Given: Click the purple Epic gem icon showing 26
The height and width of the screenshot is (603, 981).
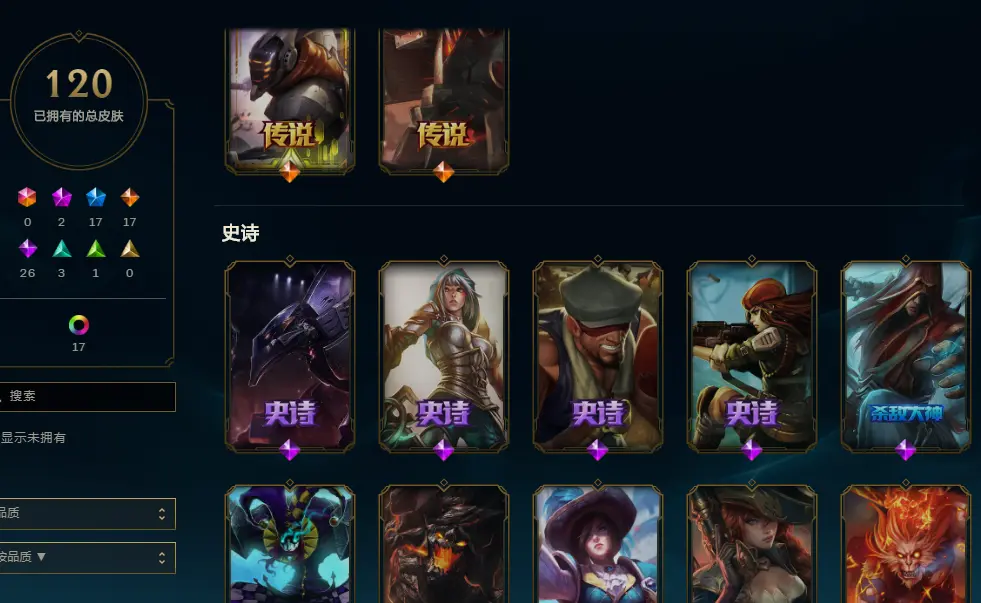Looking at the screenshot, I should 28,249.
